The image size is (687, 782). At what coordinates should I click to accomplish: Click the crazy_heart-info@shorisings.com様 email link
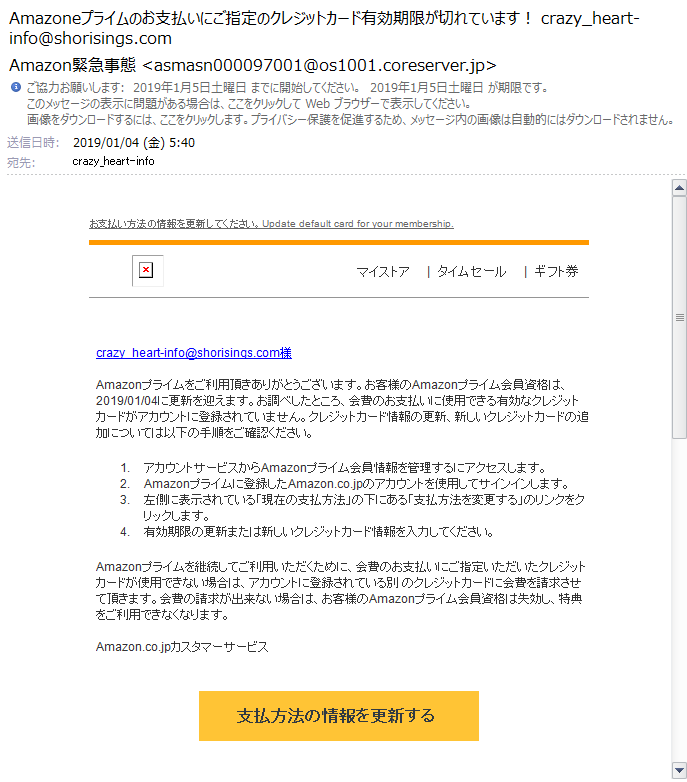pyautogui.click(x=193, y=353)
